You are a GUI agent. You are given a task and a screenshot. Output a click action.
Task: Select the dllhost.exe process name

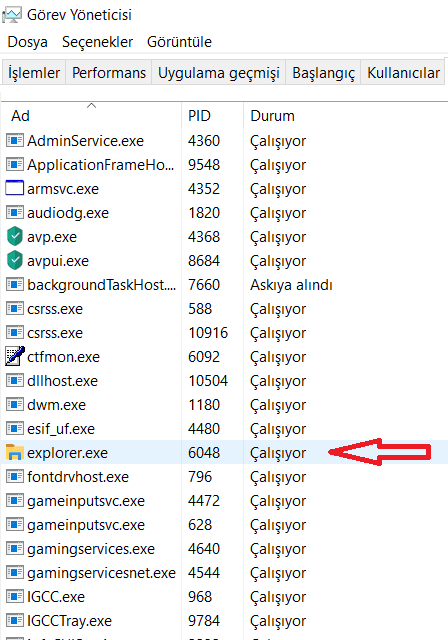point(62,381)
